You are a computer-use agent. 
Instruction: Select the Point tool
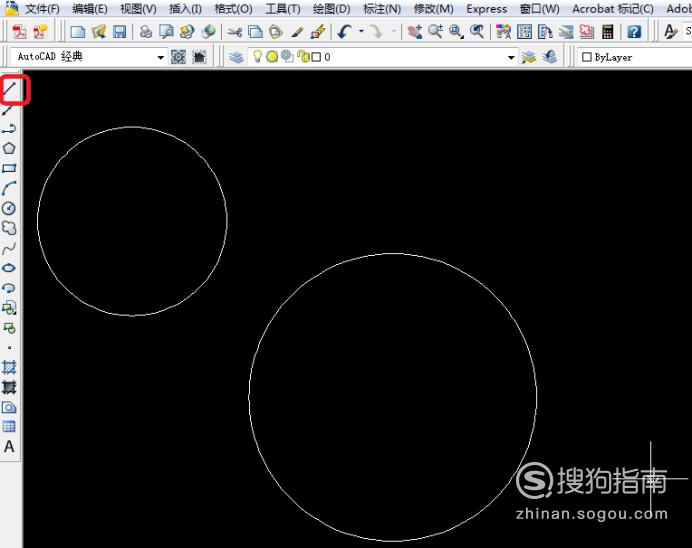tap(9, 348)
